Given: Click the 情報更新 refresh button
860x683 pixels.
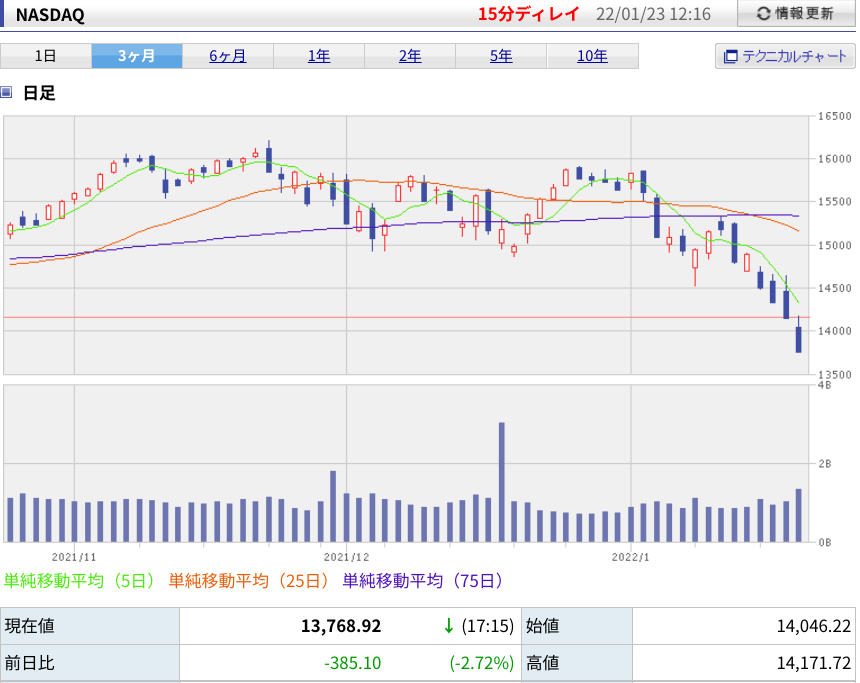Looking at the screenshot, I should point(796,13).
